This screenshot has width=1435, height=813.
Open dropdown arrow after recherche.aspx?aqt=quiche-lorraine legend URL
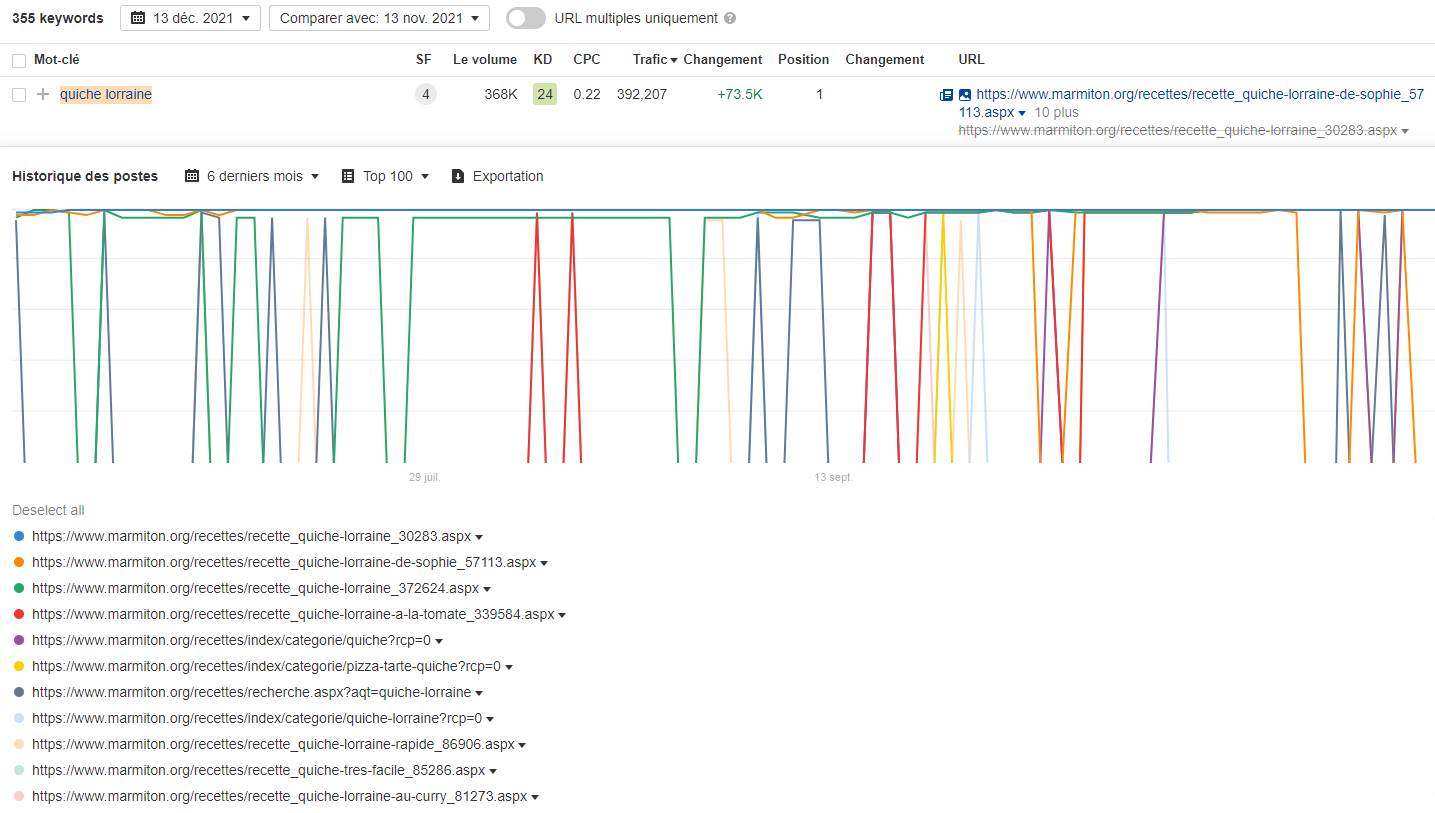pos(479,693)
